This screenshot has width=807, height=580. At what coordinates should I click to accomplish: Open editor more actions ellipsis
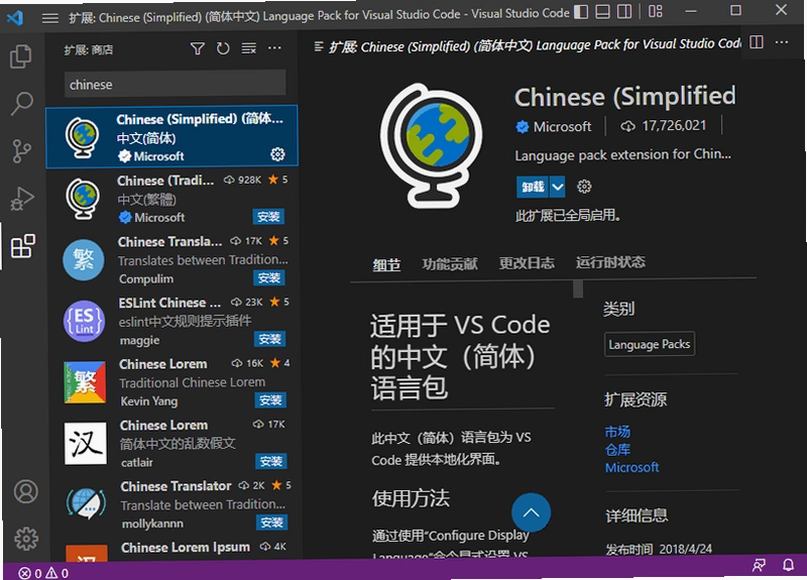[781, 42]
